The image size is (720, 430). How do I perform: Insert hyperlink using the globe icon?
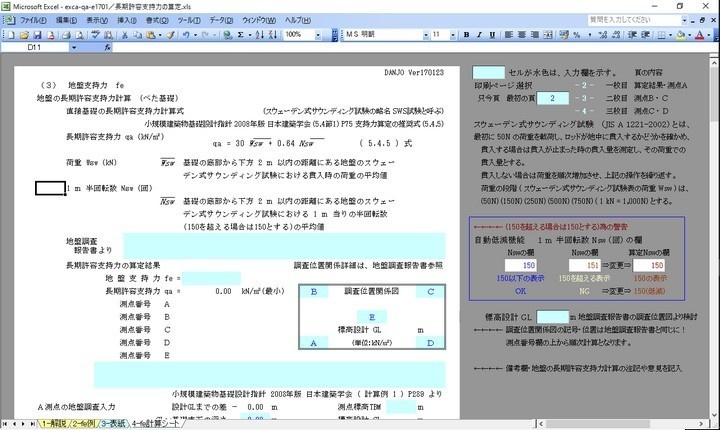[227, 35]
